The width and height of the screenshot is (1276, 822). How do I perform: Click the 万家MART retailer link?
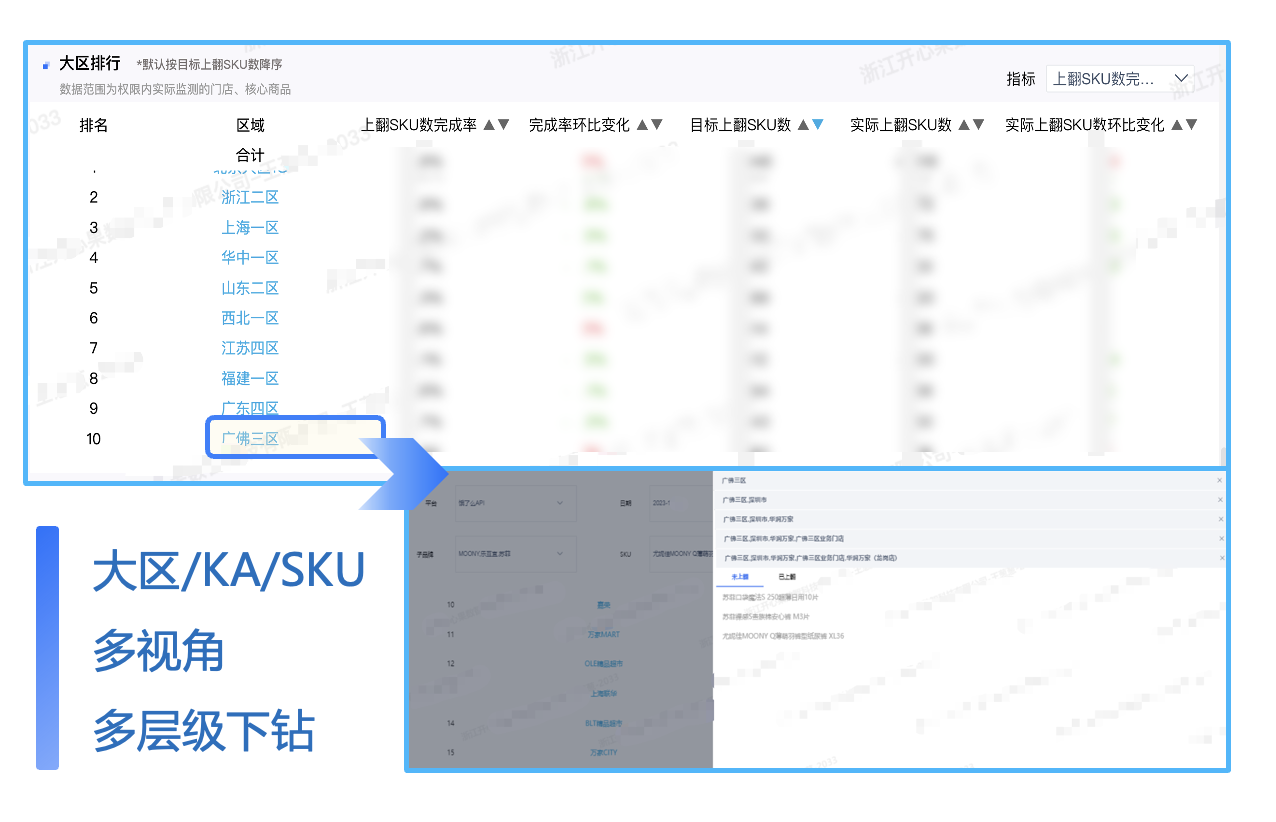(603, 634)
